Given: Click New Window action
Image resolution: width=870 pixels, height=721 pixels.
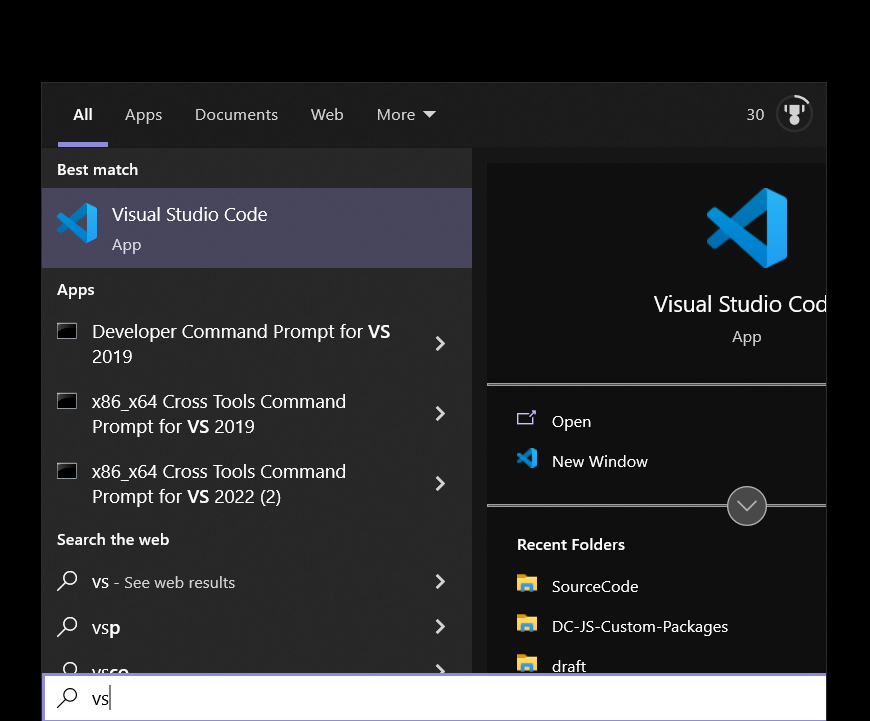Looking at the screenshot, I should tap(600, 462).
